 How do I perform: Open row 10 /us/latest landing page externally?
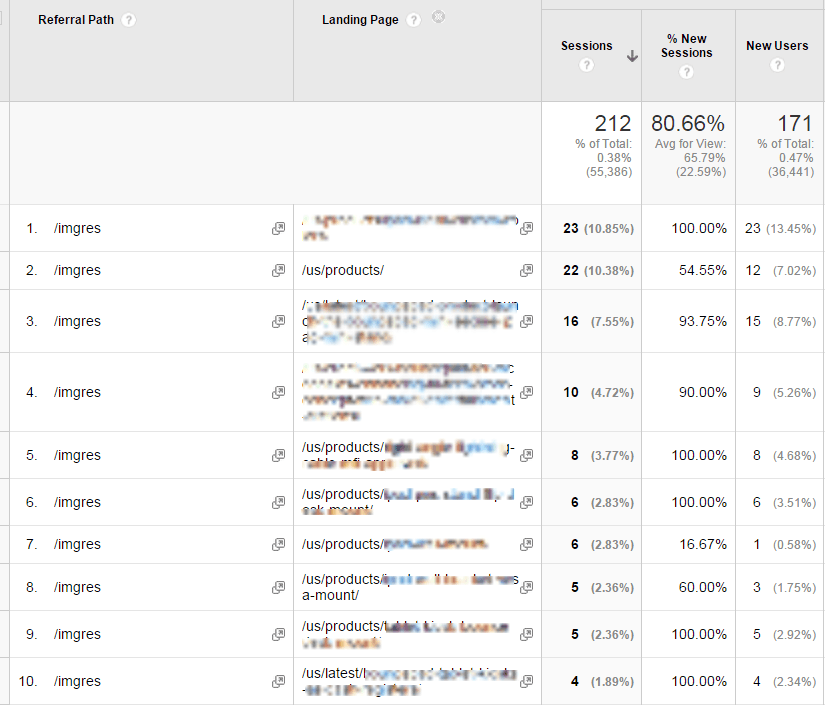(x=526, y=681)
